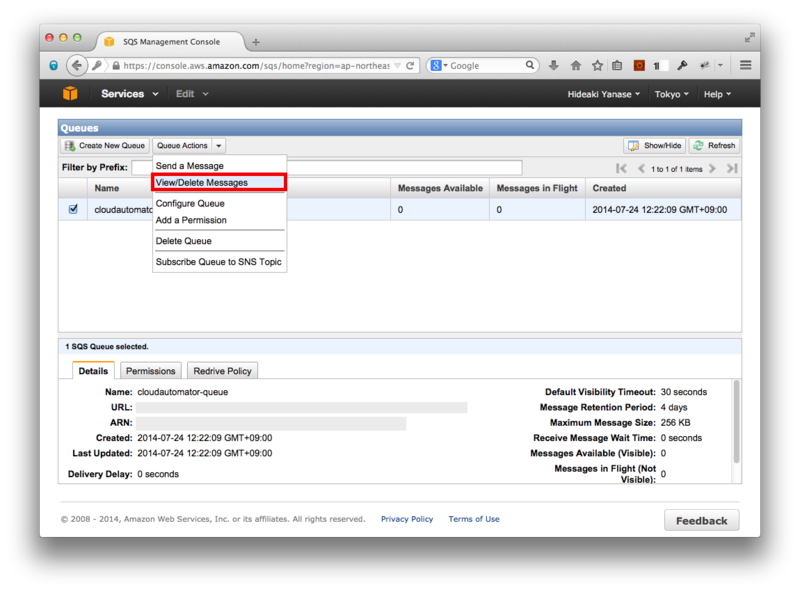Select View/Delete Messages menu item
800x592 pixels.
point(219,183)
